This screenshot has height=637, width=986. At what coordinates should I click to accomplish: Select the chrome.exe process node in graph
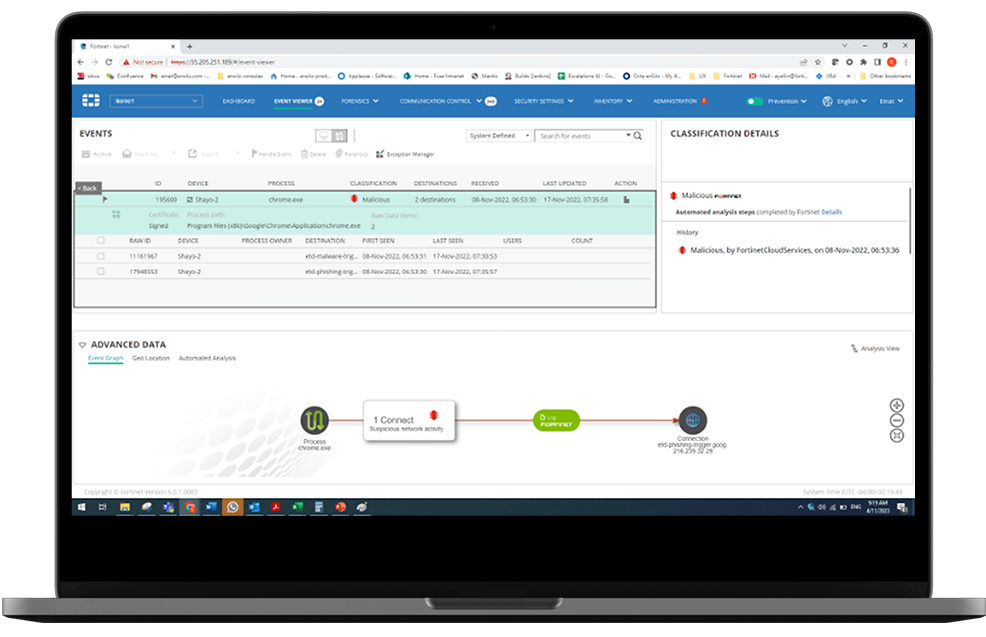(314, 420)
